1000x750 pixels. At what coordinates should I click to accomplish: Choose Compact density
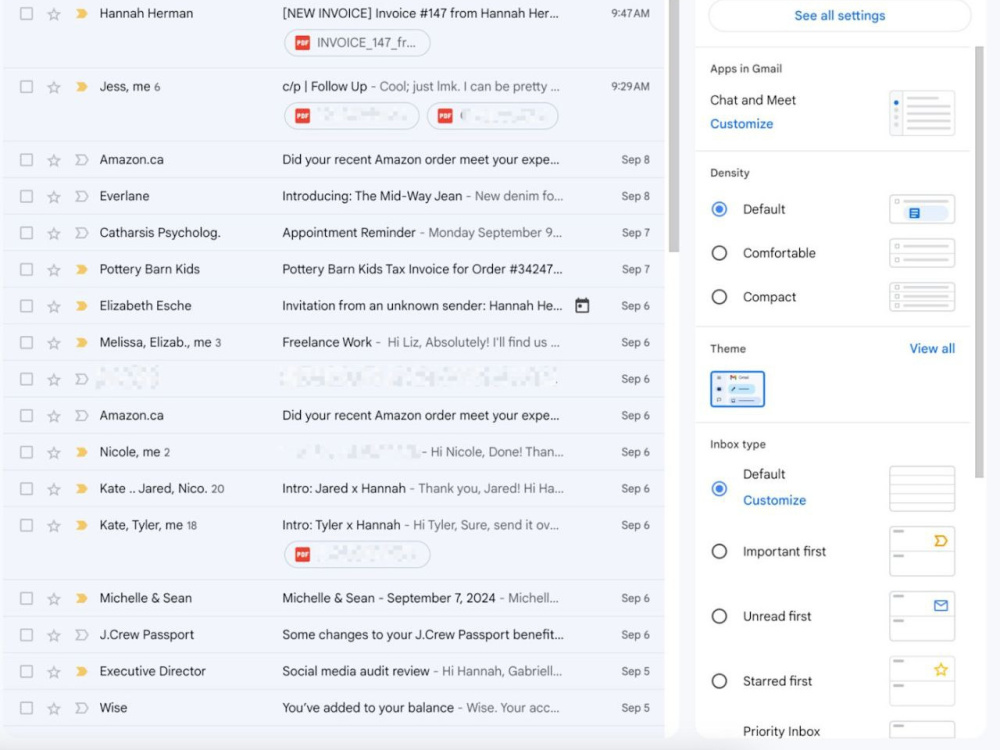(x=719, y=297)
